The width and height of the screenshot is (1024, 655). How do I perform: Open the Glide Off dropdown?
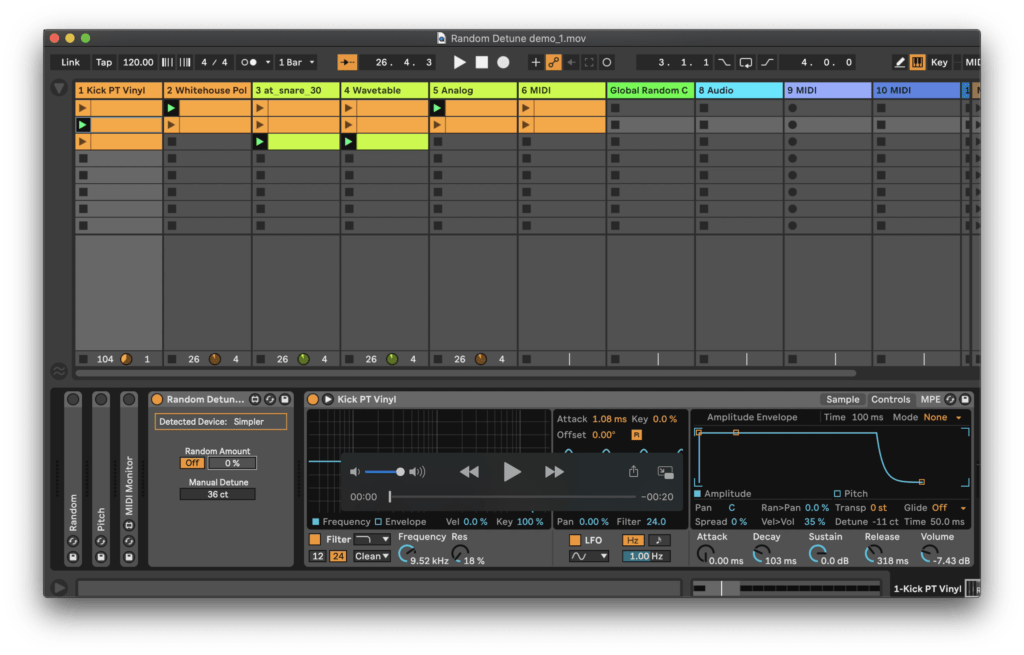point(948,508)
